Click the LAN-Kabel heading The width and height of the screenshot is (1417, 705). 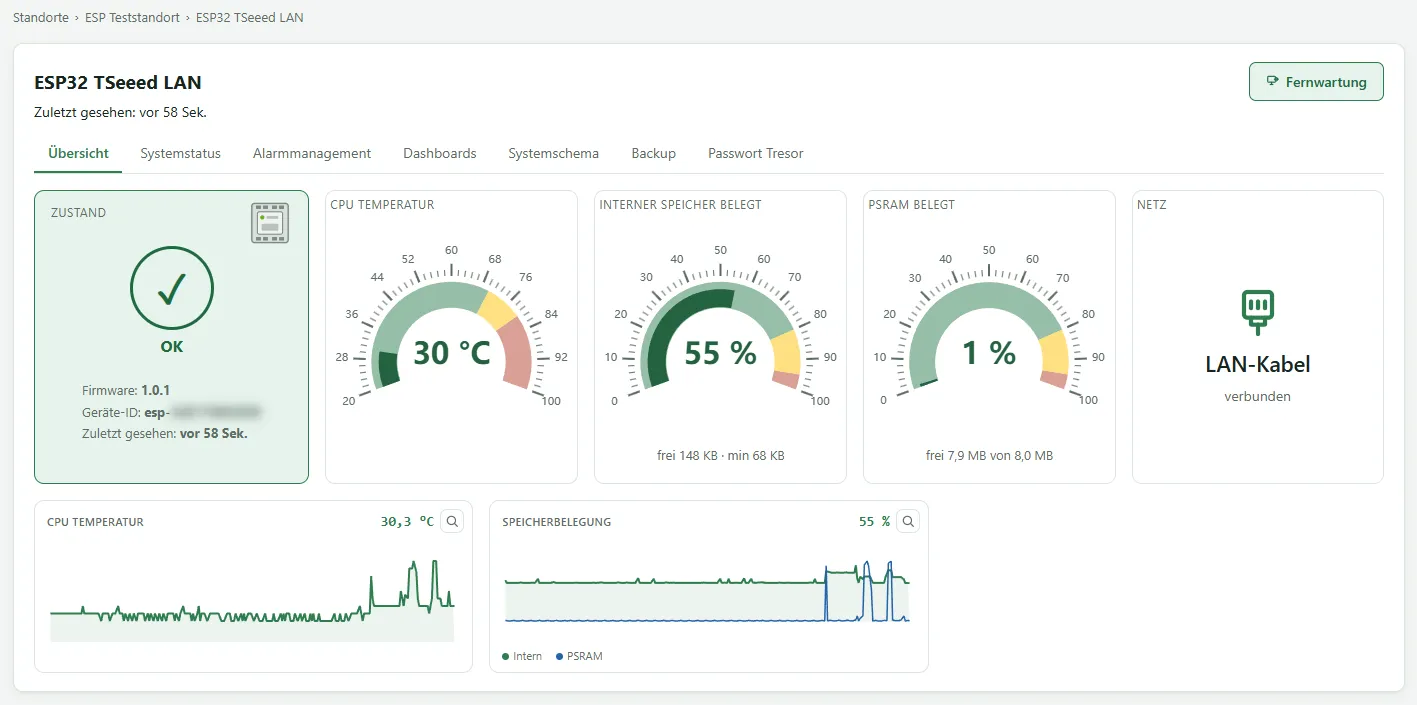click(x=1258, y=364)
